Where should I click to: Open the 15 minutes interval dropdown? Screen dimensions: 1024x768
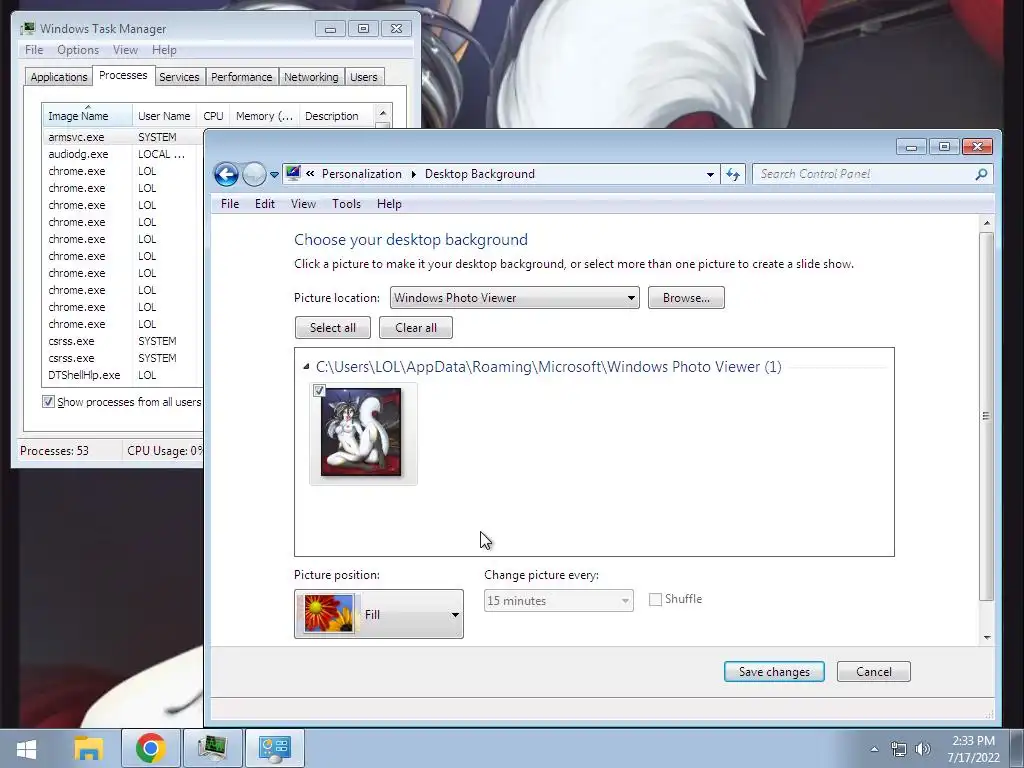coord(558,601)
